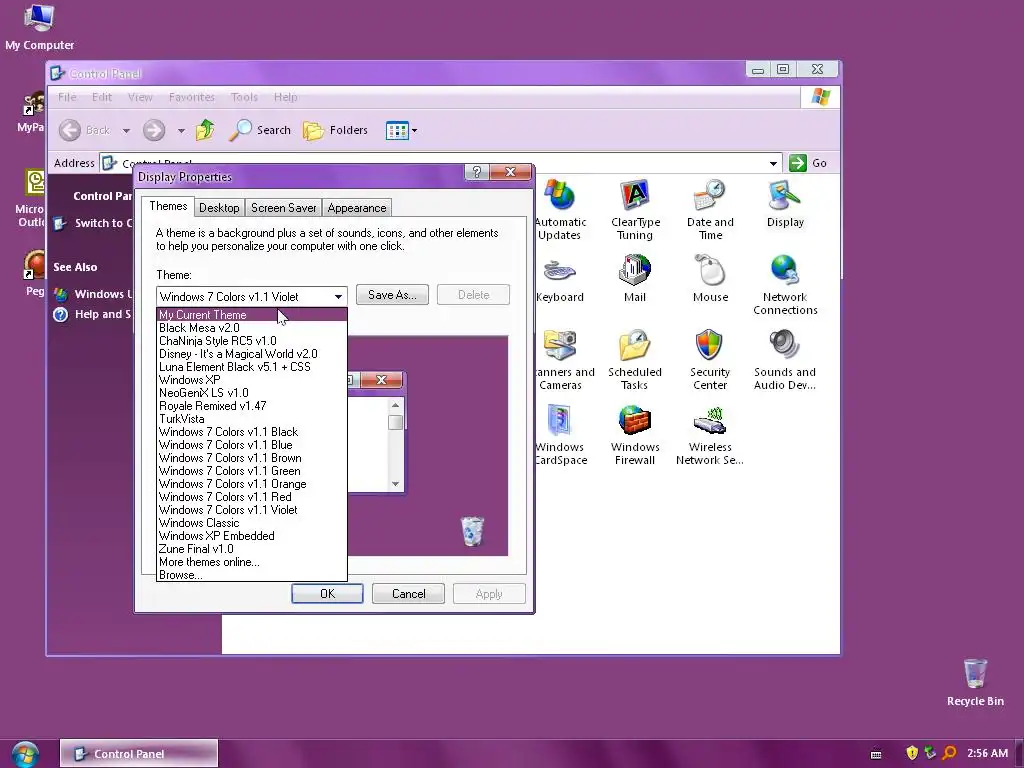Open Sounds and Audio Devices applet
The image size is (1024, 768).
pos(785,360)
